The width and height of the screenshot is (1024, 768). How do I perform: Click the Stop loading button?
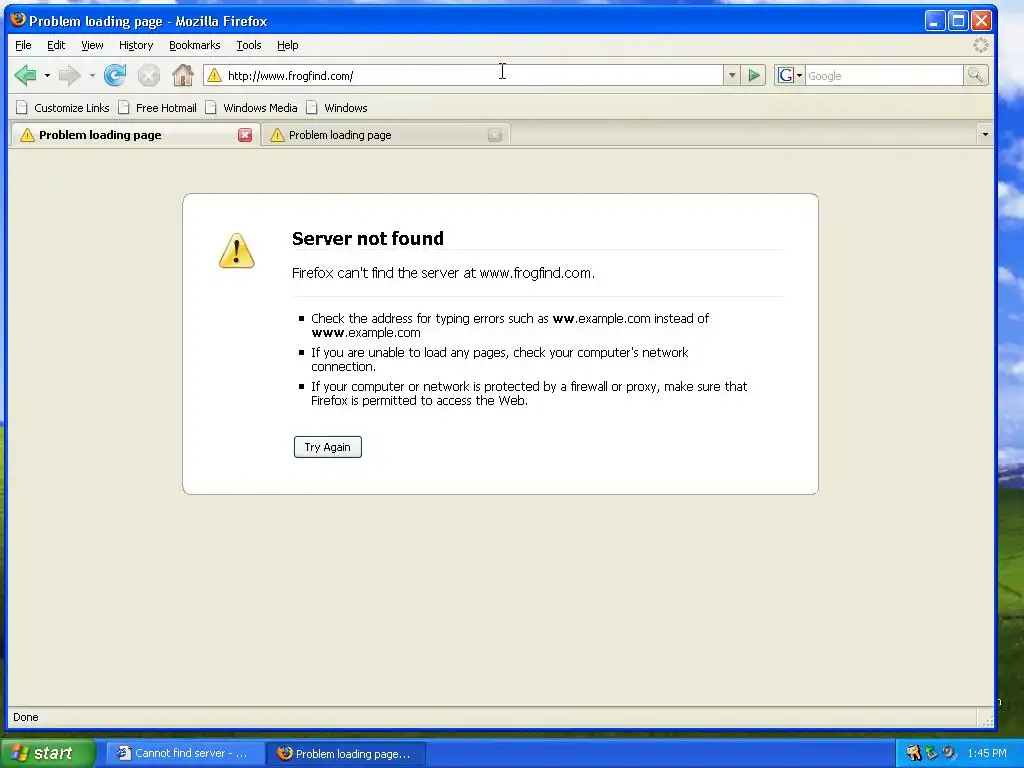coord(149,76)
